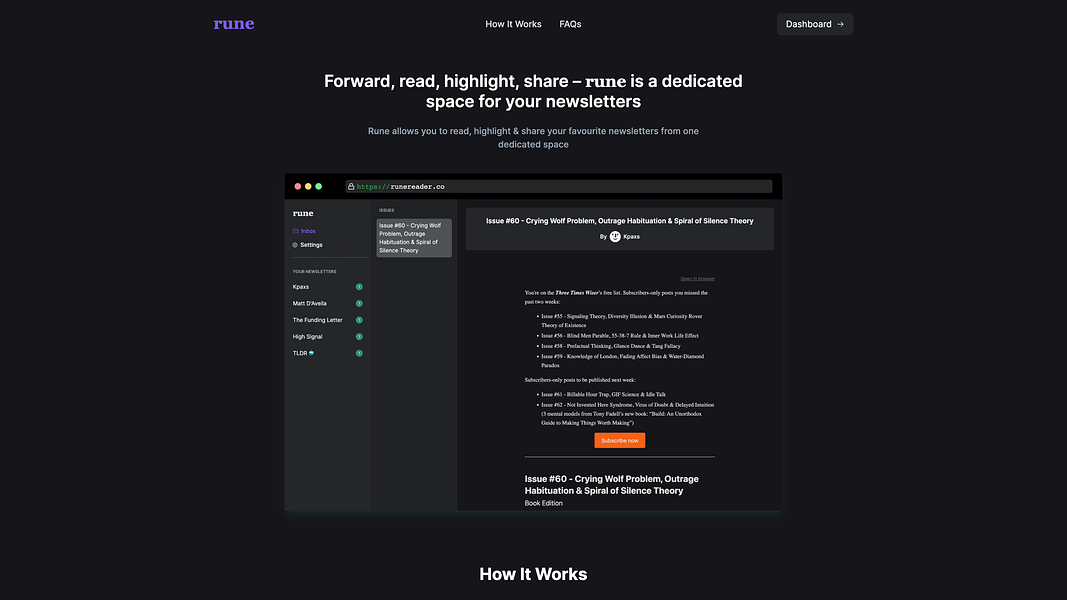Viewport: 1067px width, 600px height.
Task: Click the How It Works section heading
Action: 534,574
